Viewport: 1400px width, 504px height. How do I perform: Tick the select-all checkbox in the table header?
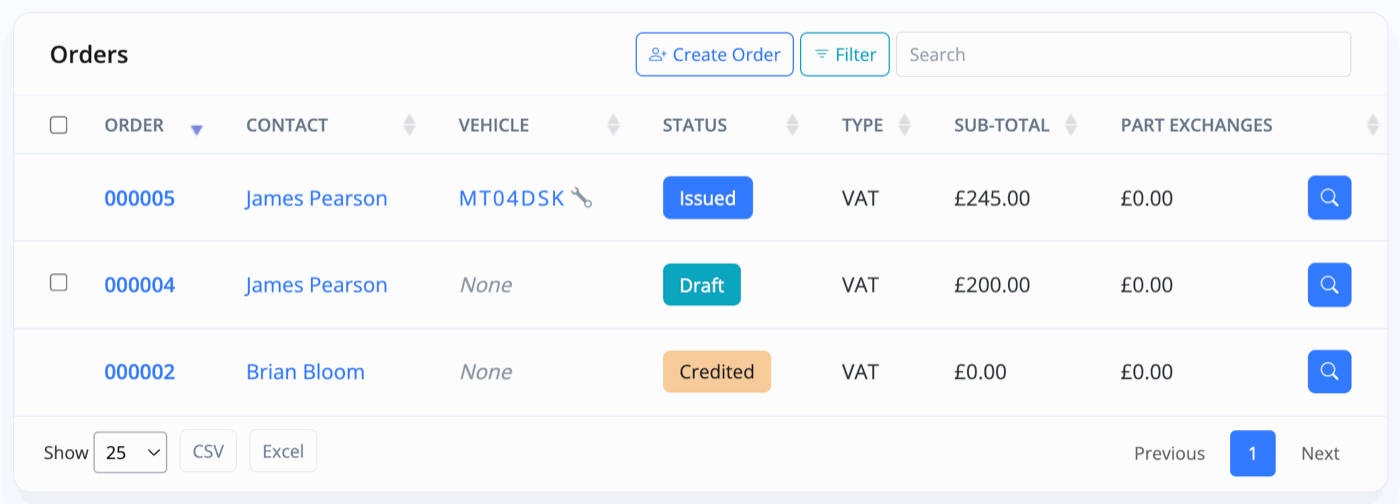click(x=59, y=125)
